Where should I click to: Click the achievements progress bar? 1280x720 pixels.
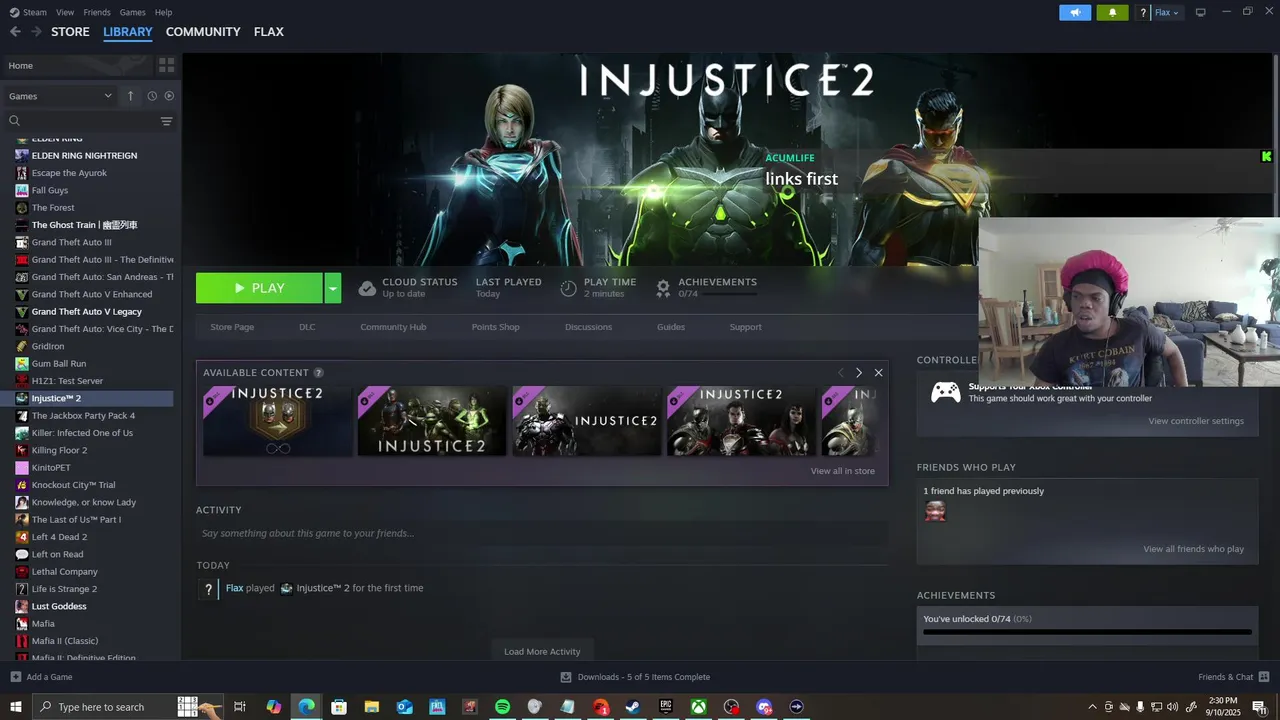[x=1087, y=632]
